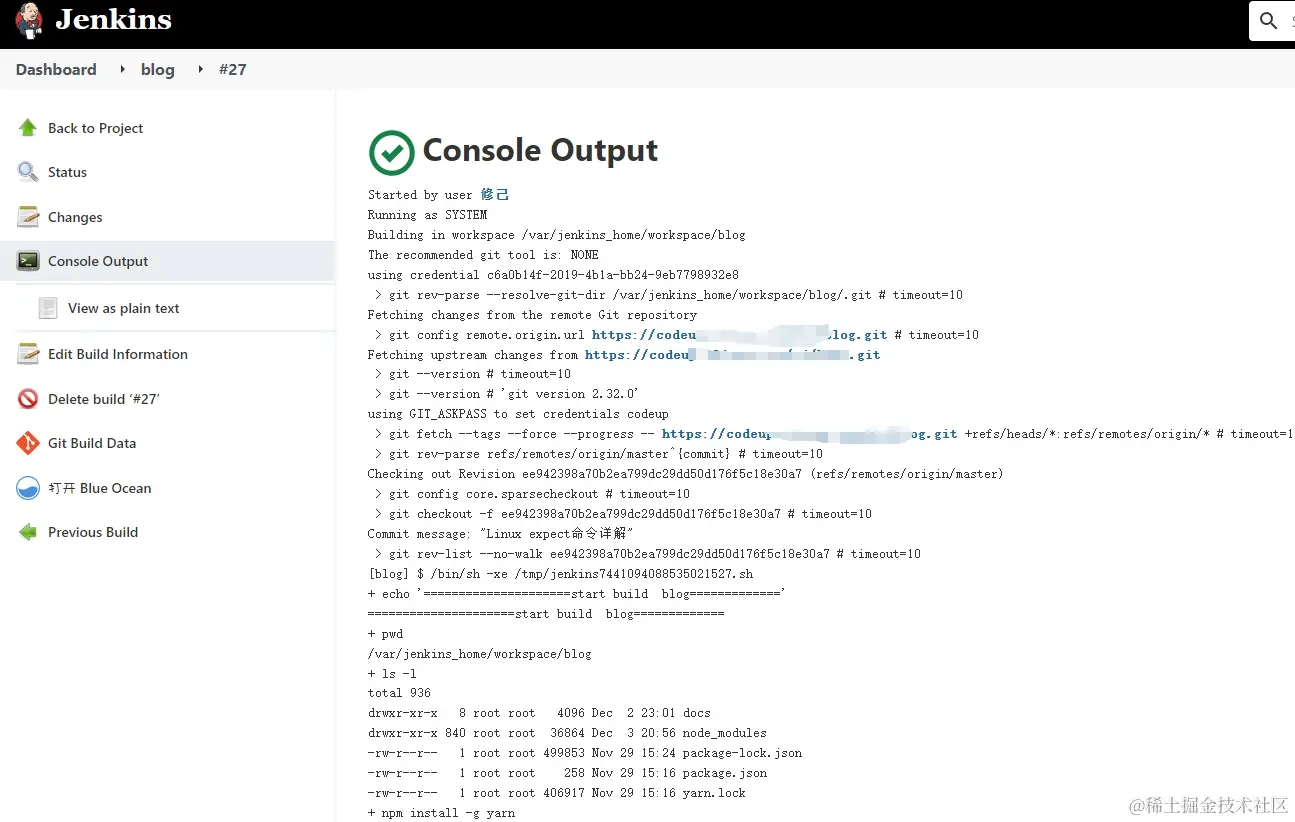Screen dimensions: 1295x822
Task: Click the 'git config core.sparsecheckout' line
Action: 532,494
